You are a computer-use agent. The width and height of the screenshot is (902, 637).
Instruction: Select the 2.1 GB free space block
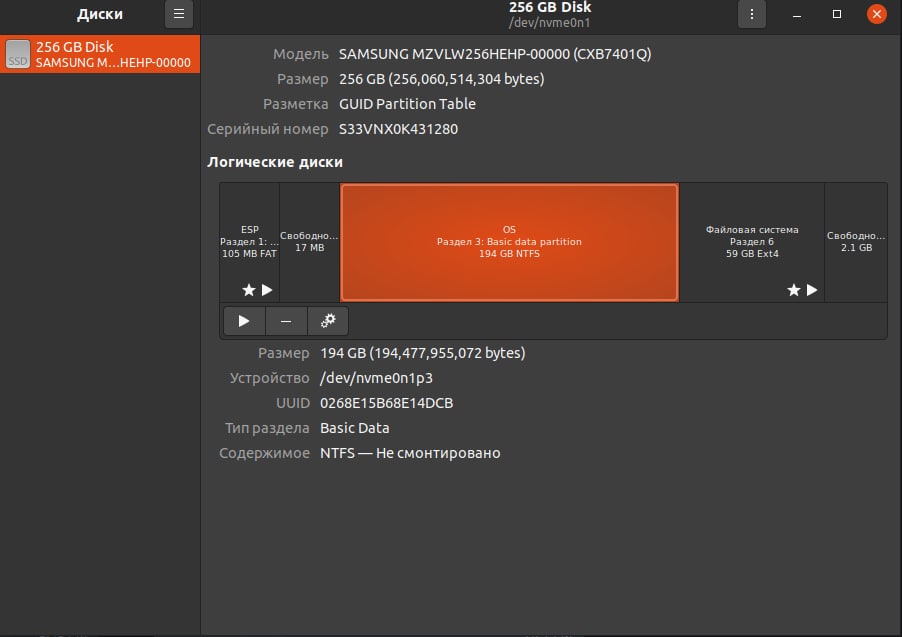856,242
